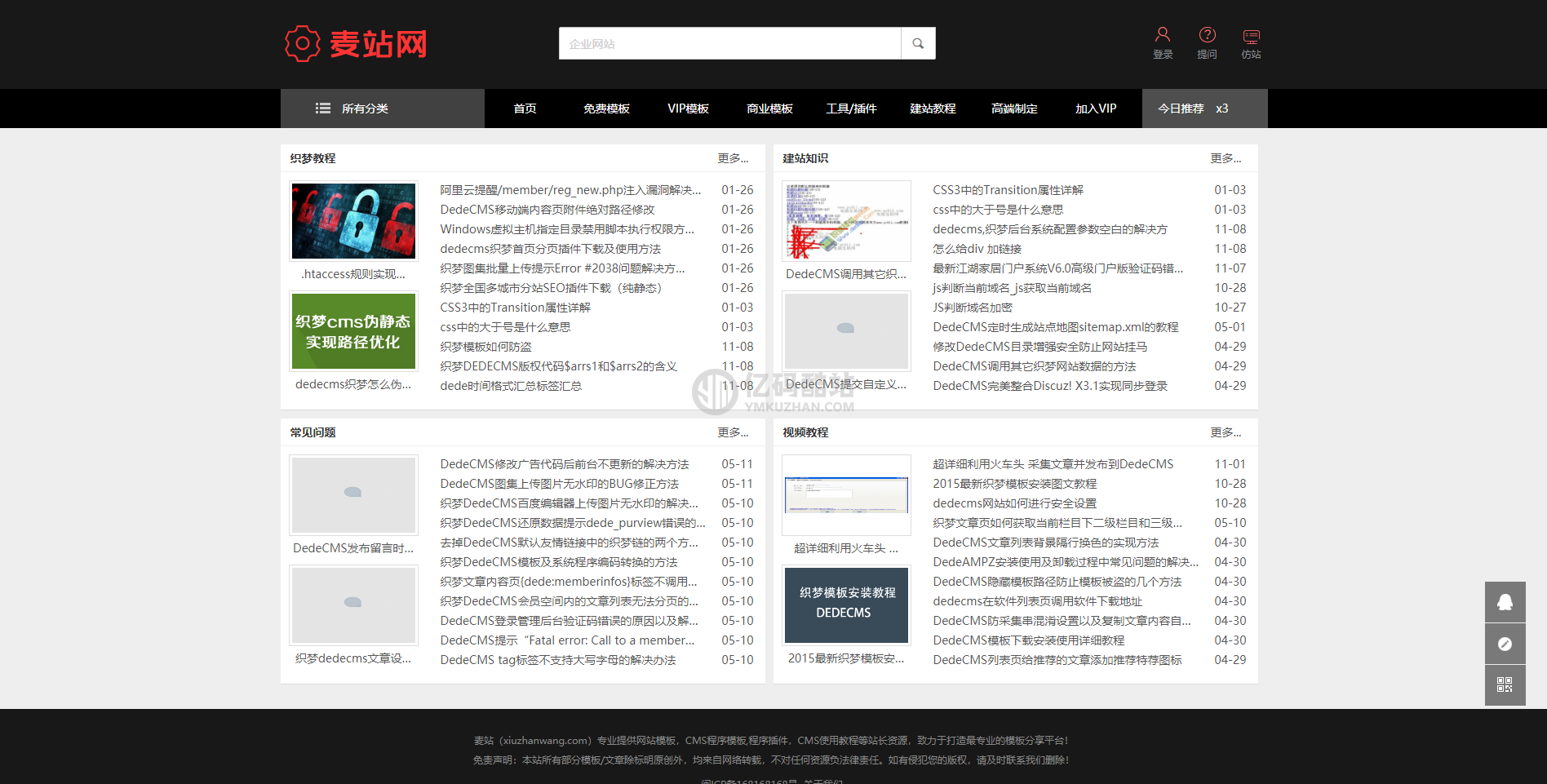
Task: Open DedeCMS修改广告代码 article link
Action: (x=564, y=464)
